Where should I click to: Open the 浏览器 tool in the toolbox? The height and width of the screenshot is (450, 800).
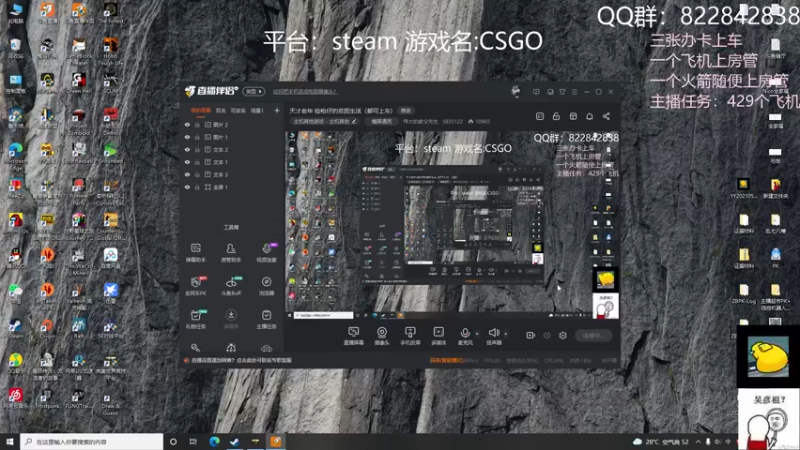click(x=266, y=286)
